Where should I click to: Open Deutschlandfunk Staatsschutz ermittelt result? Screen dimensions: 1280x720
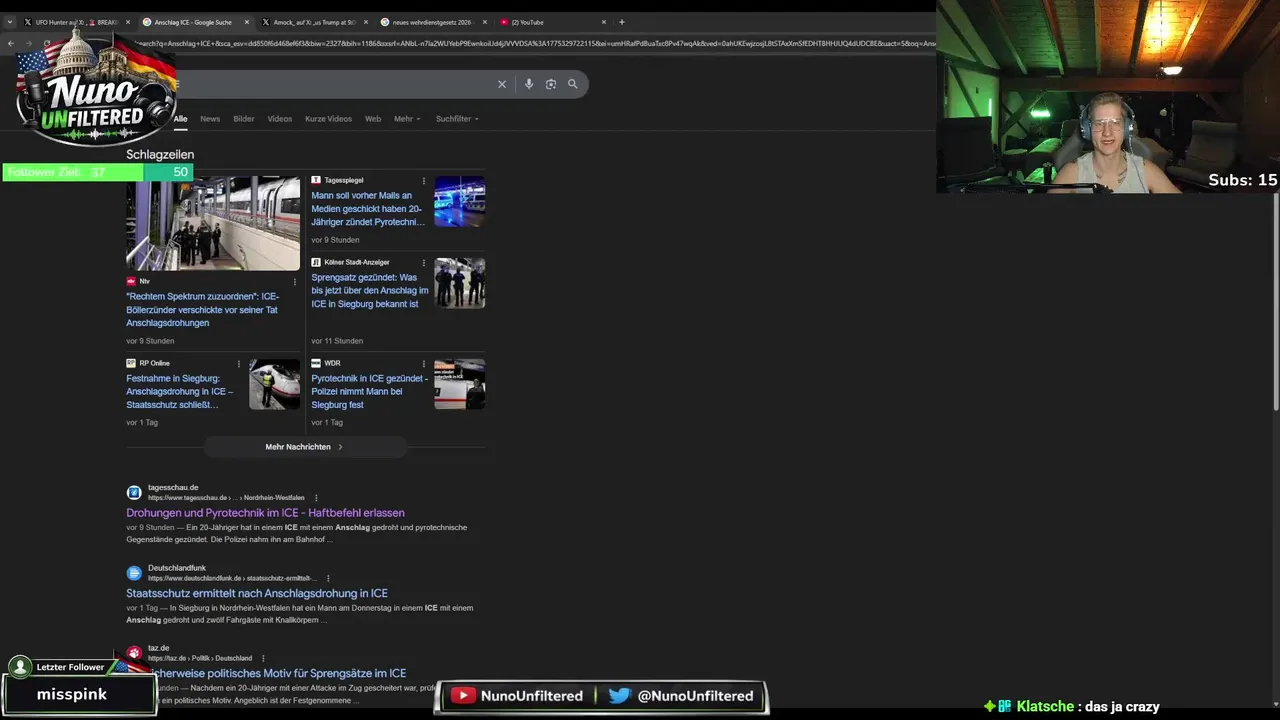[257, 593]
